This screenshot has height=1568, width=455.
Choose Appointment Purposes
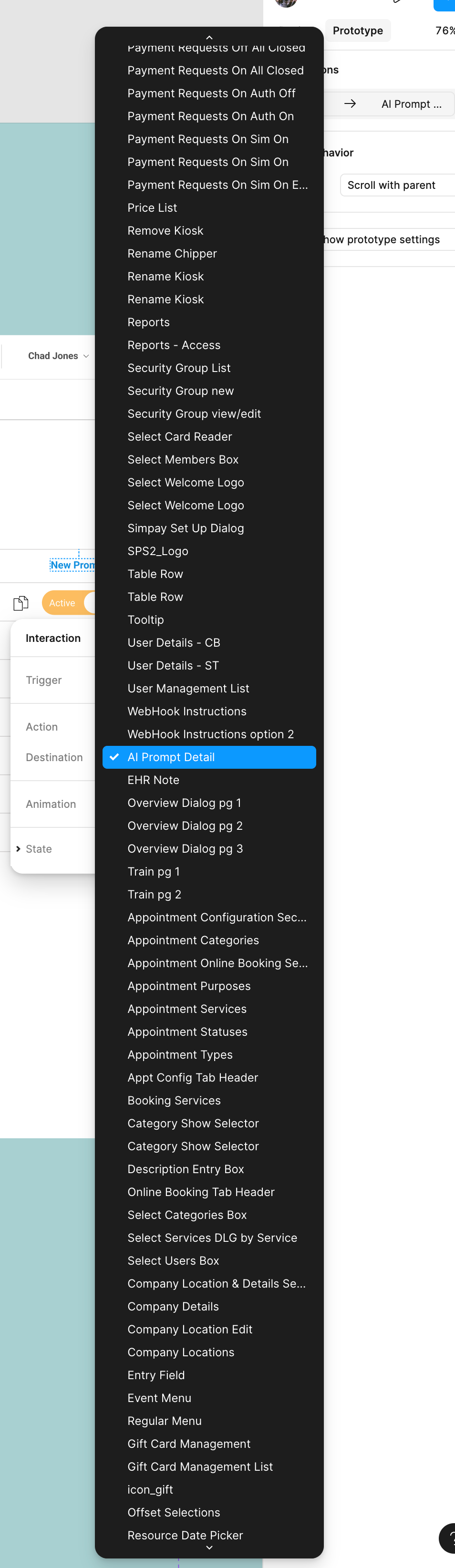(209, 986)
